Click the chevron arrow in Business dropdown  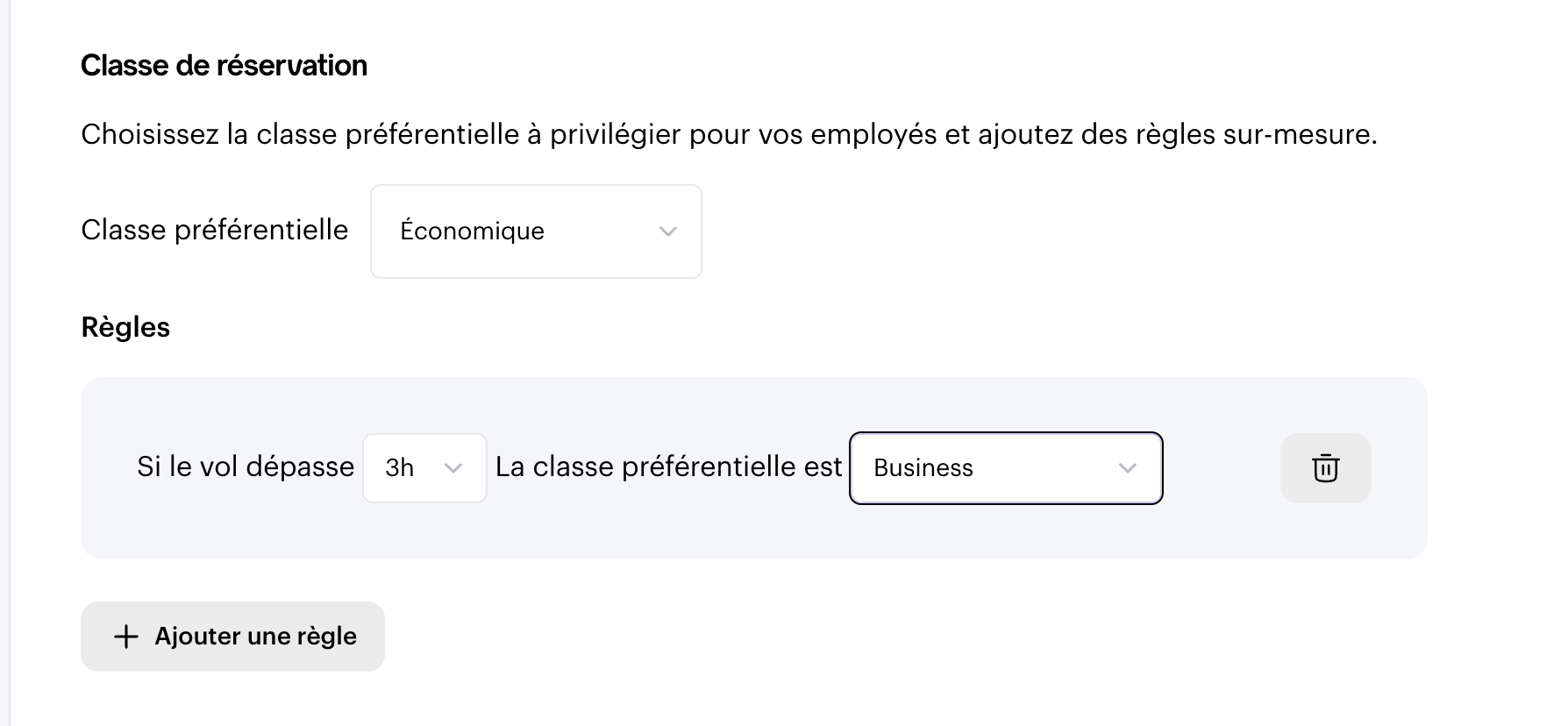point(1128,468)
